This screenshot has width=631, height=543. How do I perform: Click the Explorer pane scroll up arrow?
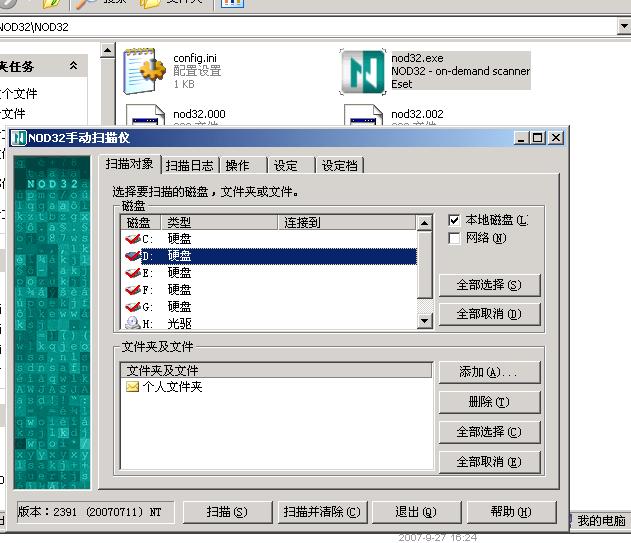tap(107, 51)
